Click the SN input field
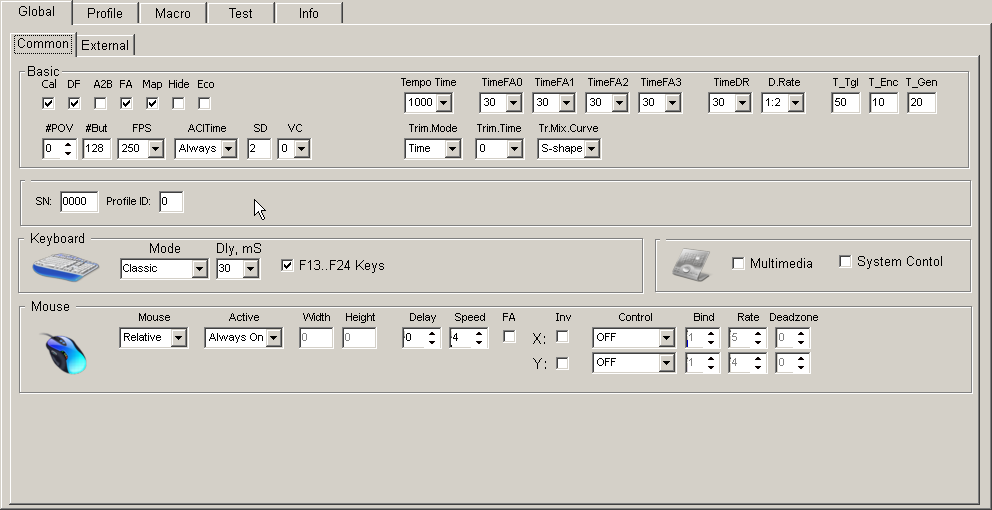992x510 pixels. (x=79, y=202)
